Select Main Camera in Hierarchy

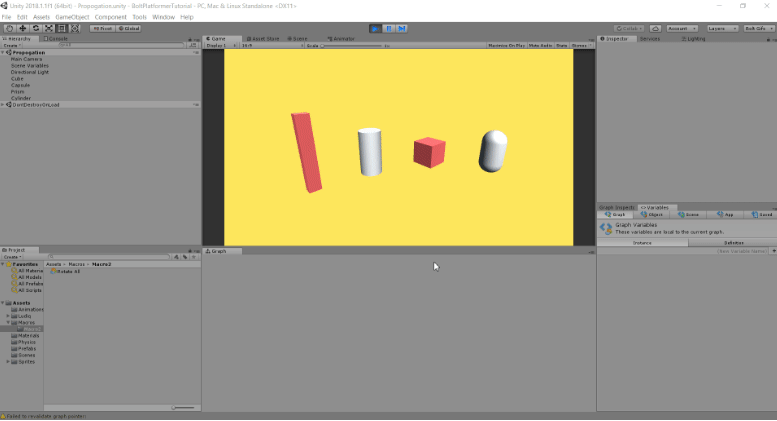(x=26, y=59)
